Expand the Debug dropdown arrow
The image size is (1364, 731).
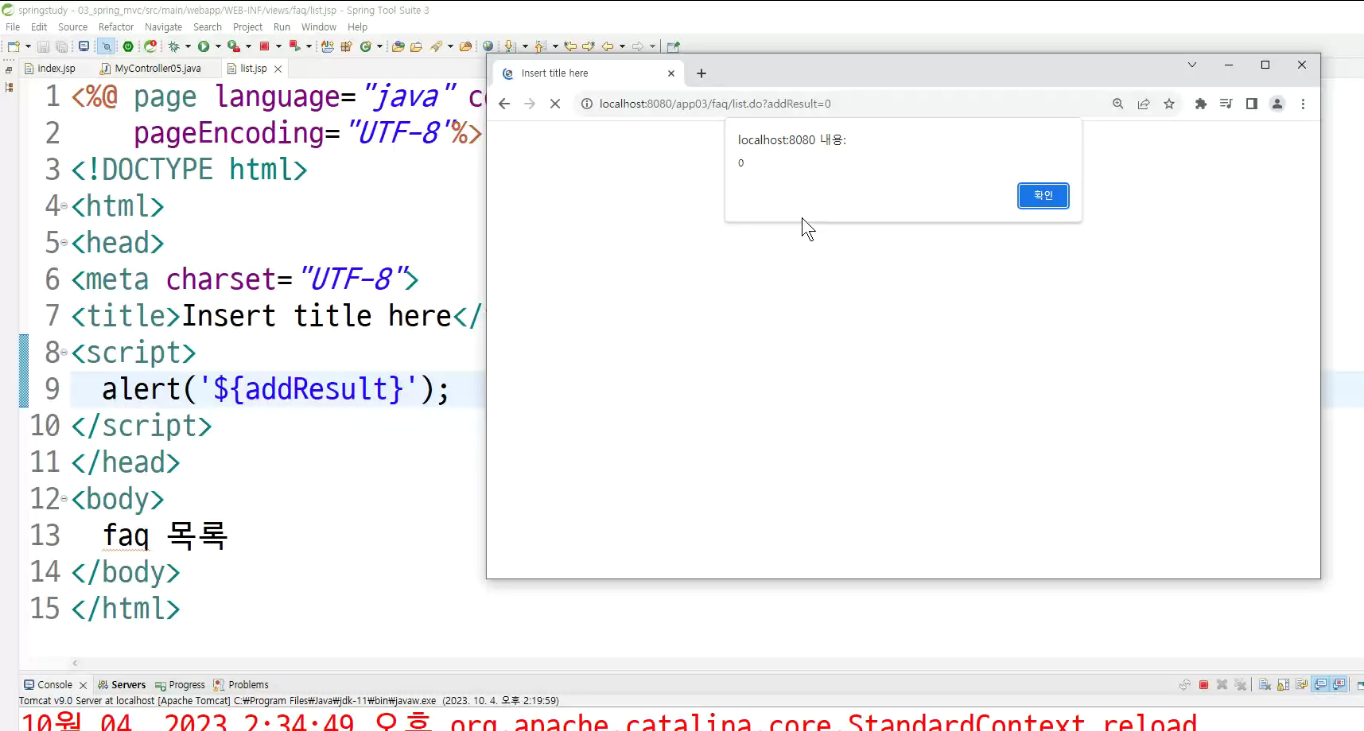click(x=188, y=46)
